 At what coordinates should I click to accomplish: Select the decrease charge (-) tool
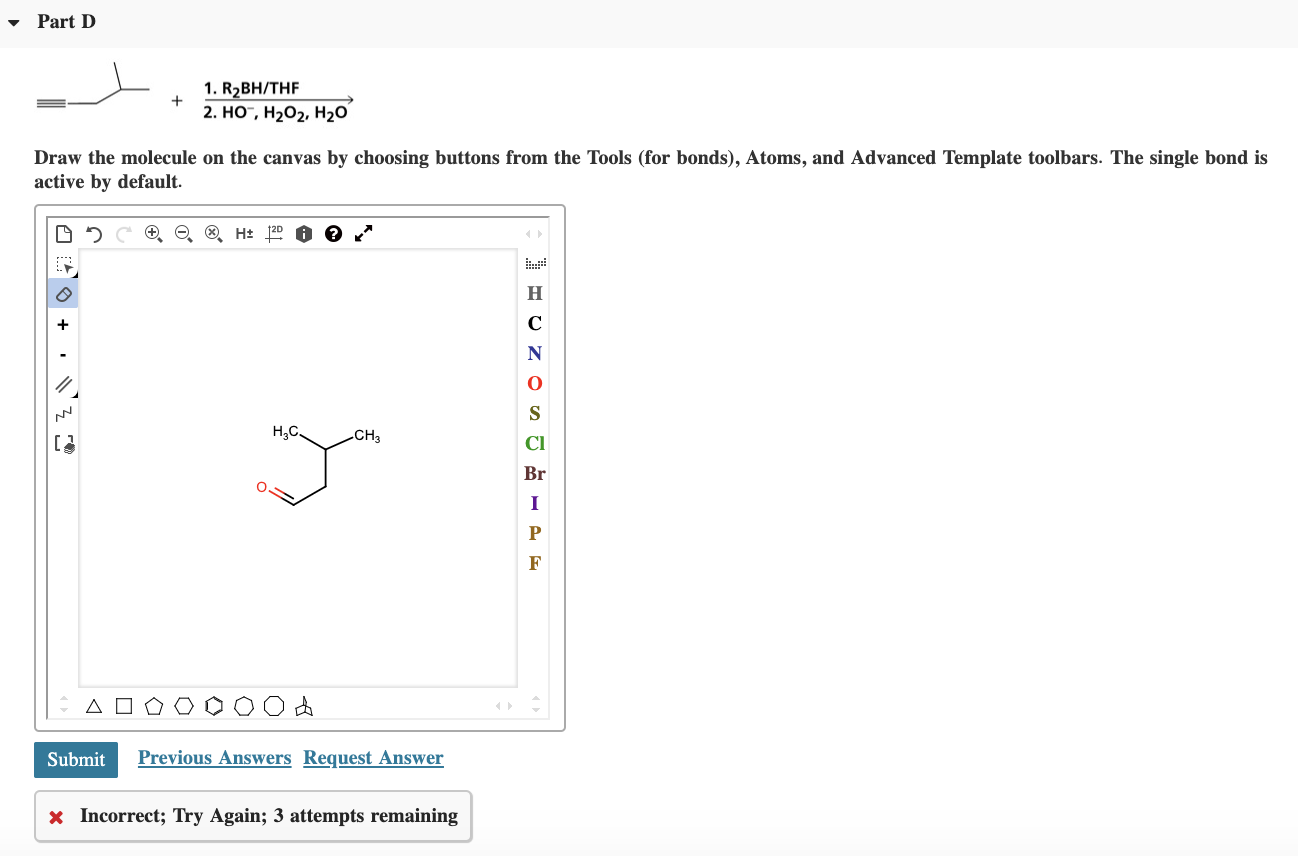(x=63, y=353)
